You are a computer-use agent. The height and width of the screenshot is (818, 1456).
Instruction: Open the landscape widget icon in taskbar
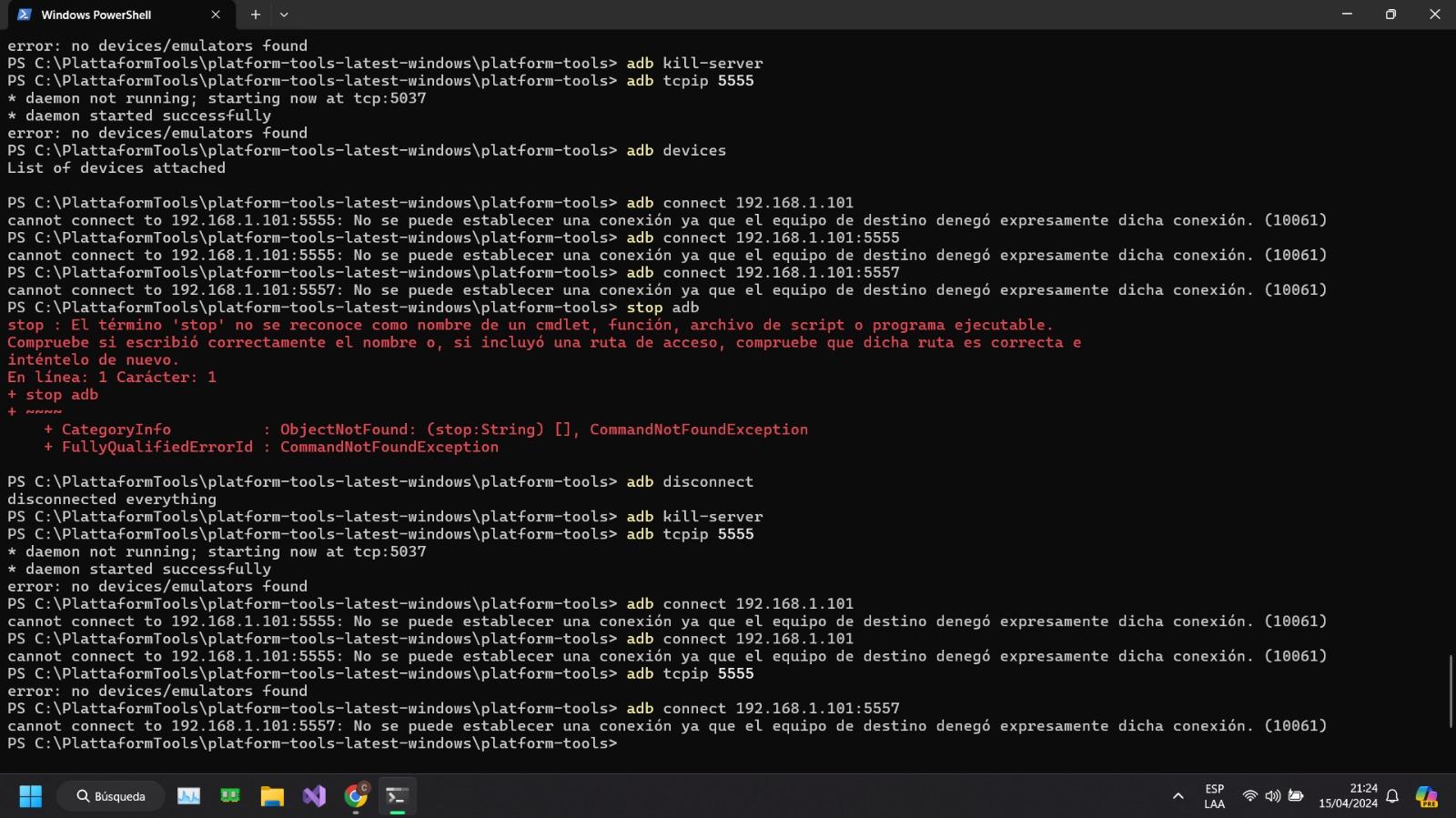(x=188, y=796)
